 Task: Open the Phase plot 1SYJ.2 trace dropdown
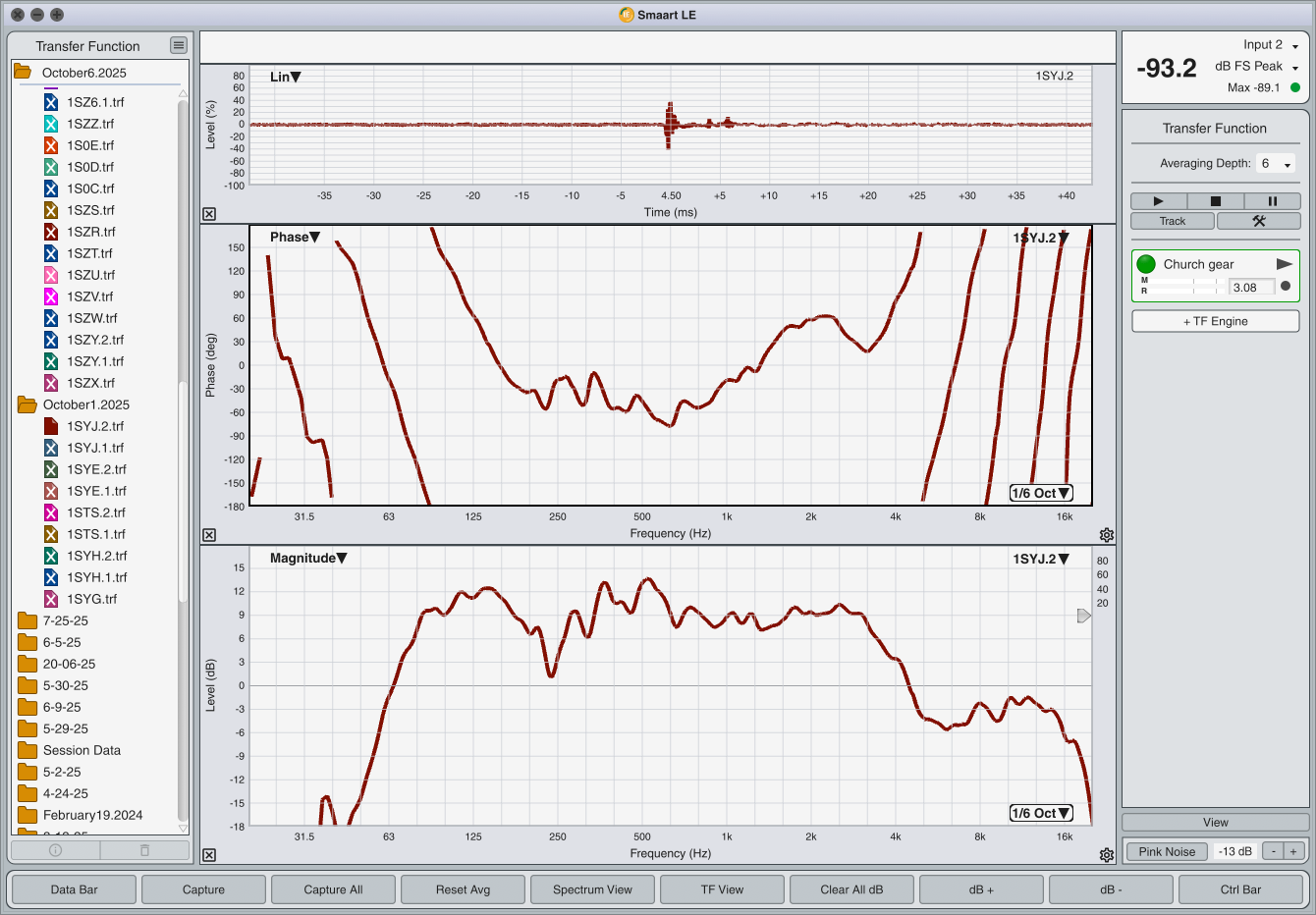click(1041, 238)
